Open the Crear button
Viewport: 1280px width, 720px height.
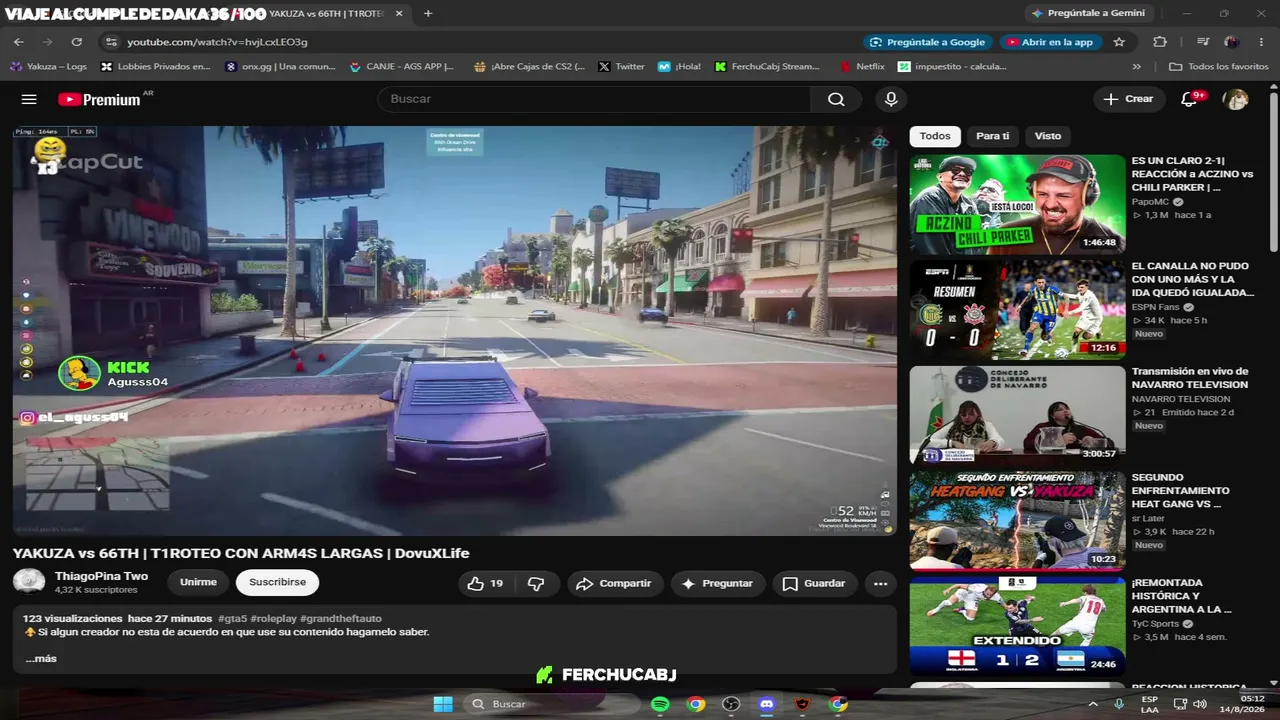[1129, 99]
